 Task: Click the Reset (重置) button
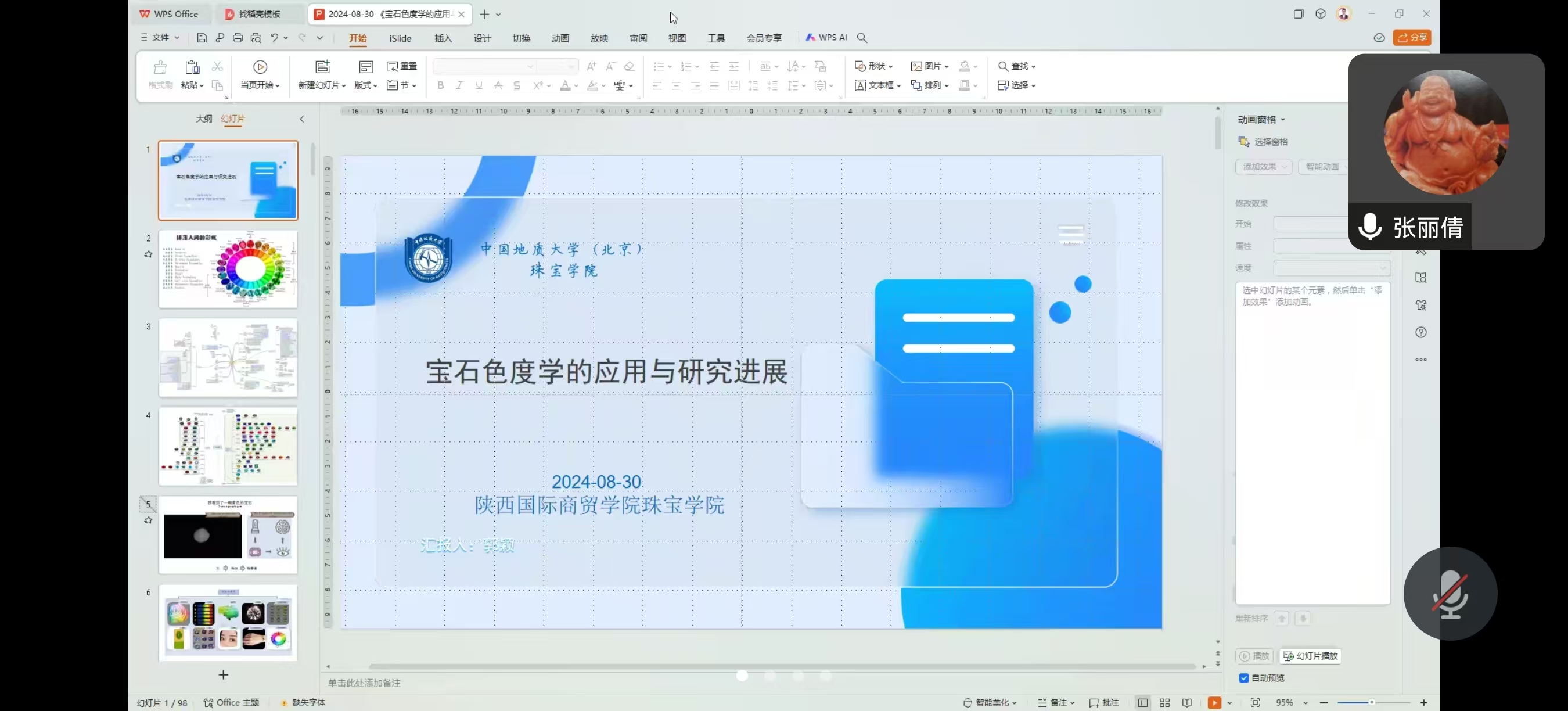pyautogui.click(x=402, y=66)
